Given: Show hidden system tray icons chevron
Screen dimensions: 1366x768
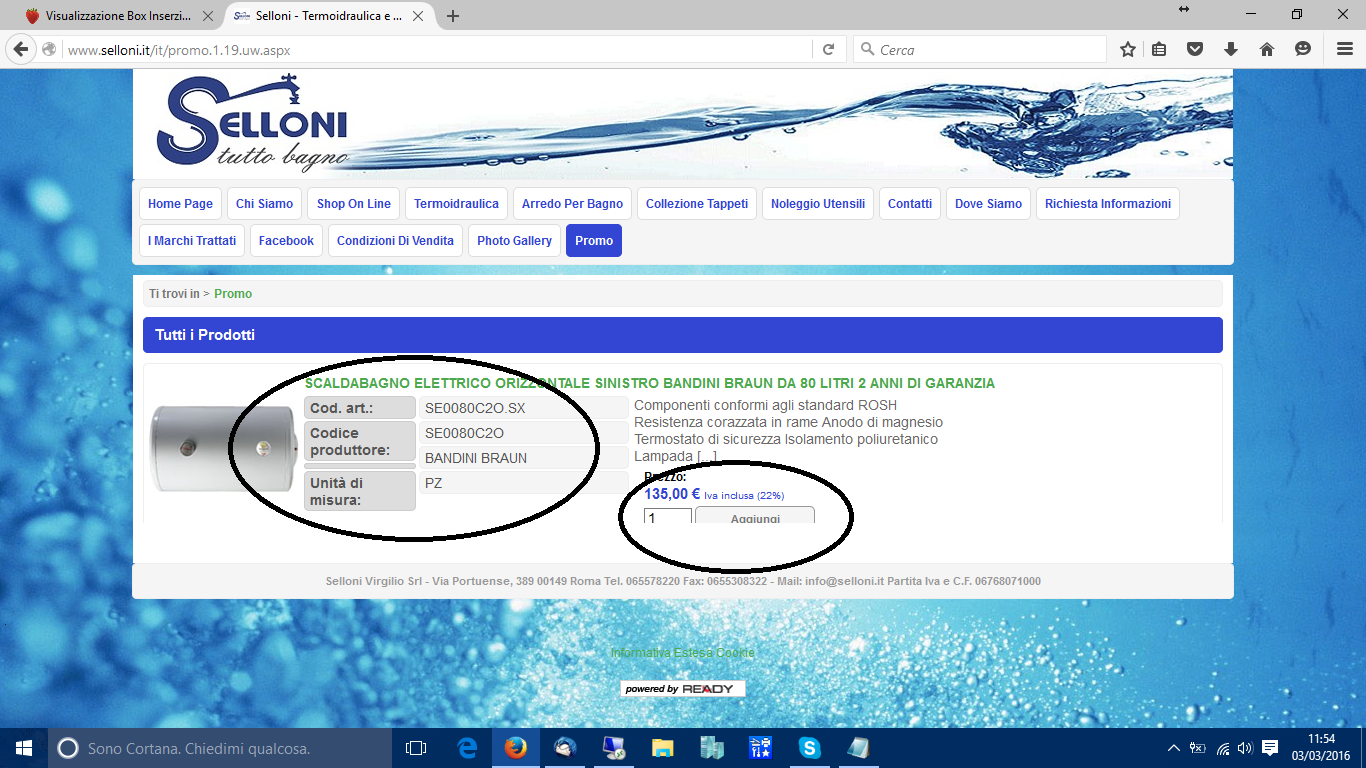Looking at the screenshot, I should pos(1174,748).
